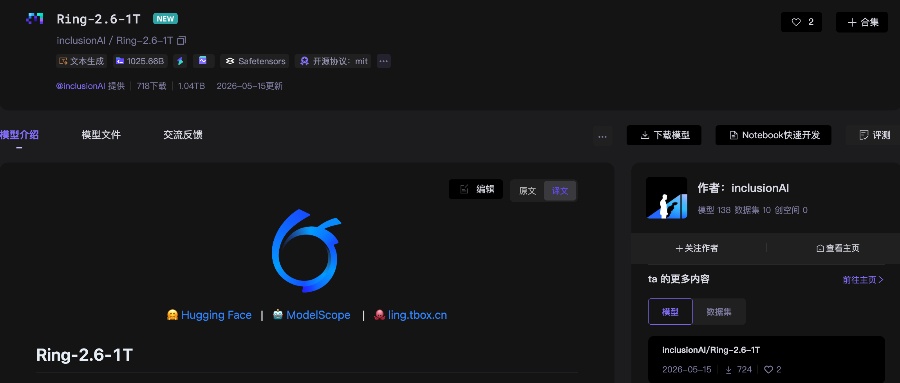Viewport: 900px width, 383px height.
Task: Click the 评测 evaluation button
Action: click(x=874, y=135)
